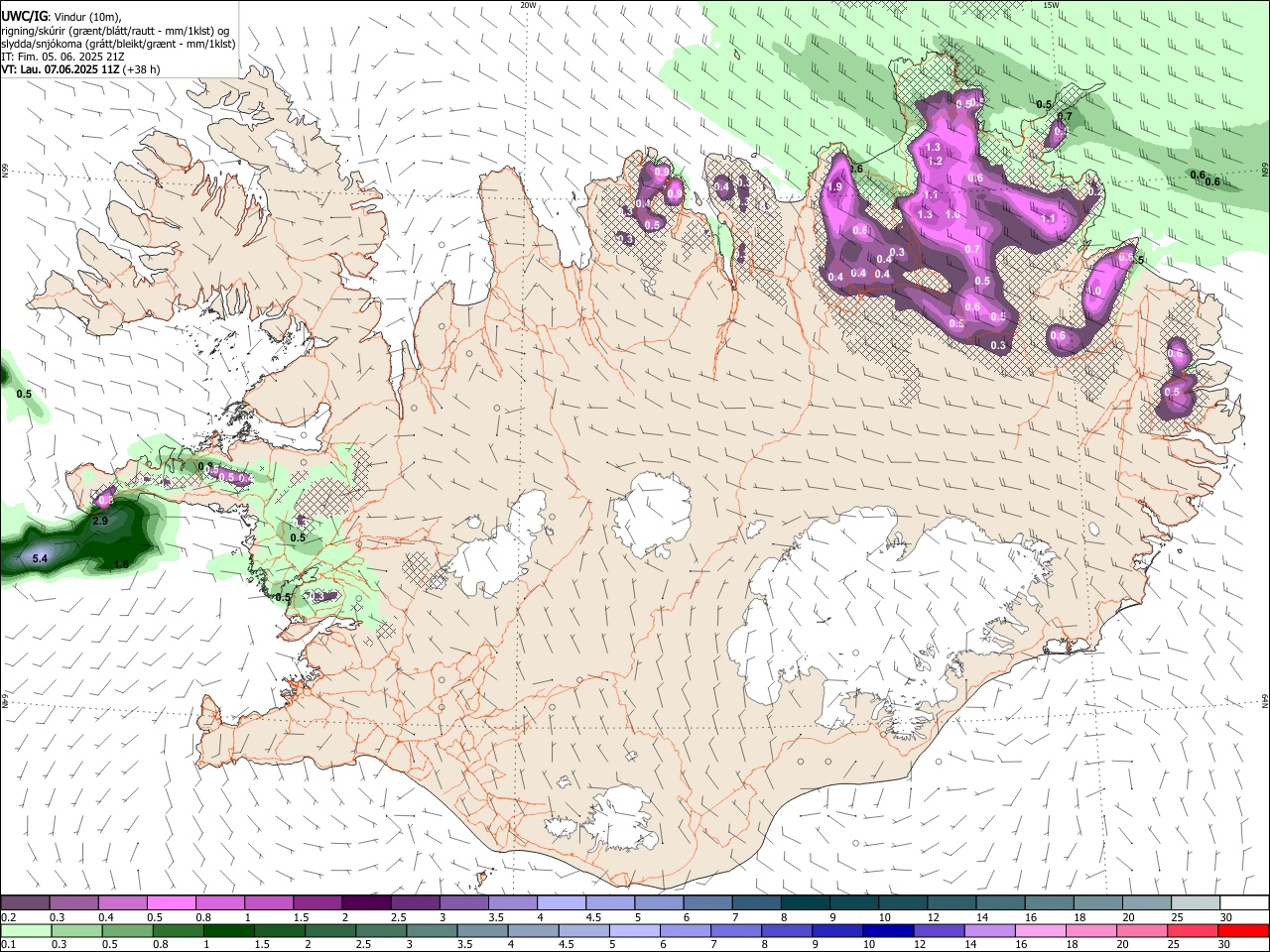Image resolution: width=1270 pixels, height=952 pixels.
Task: Click the 5.4 rain value off the west coast
Action: coord(40,560)
